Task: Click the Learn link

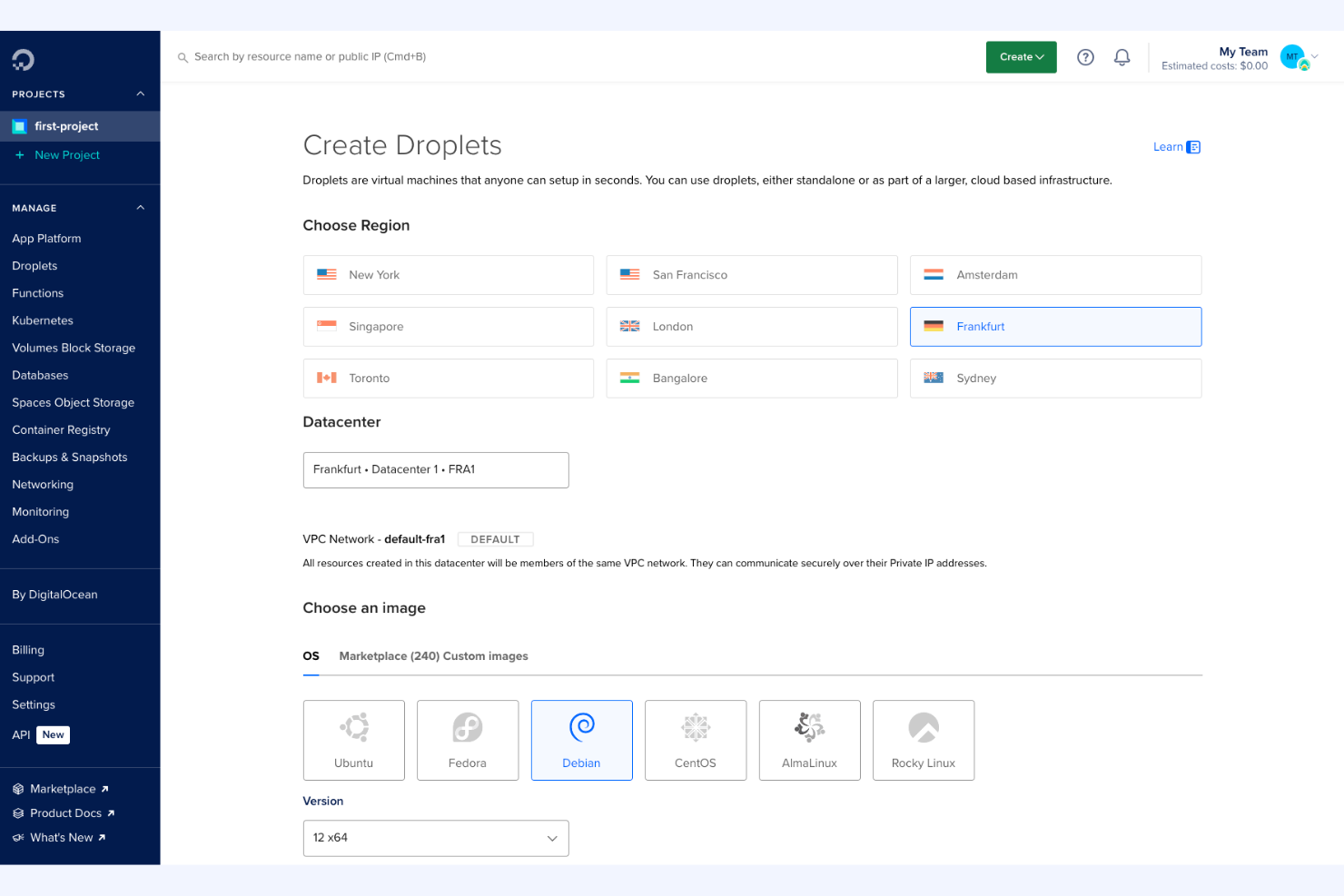Action: tap(1169, 146)
